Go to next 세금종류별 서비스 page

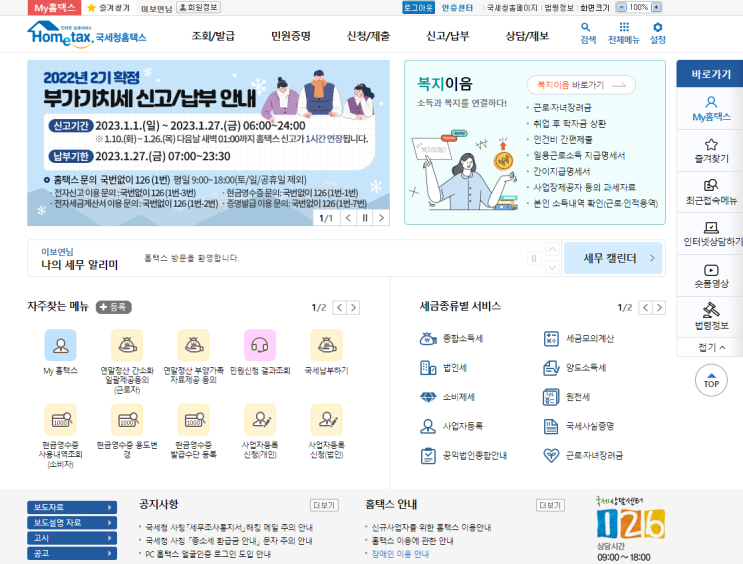point(659,308)
